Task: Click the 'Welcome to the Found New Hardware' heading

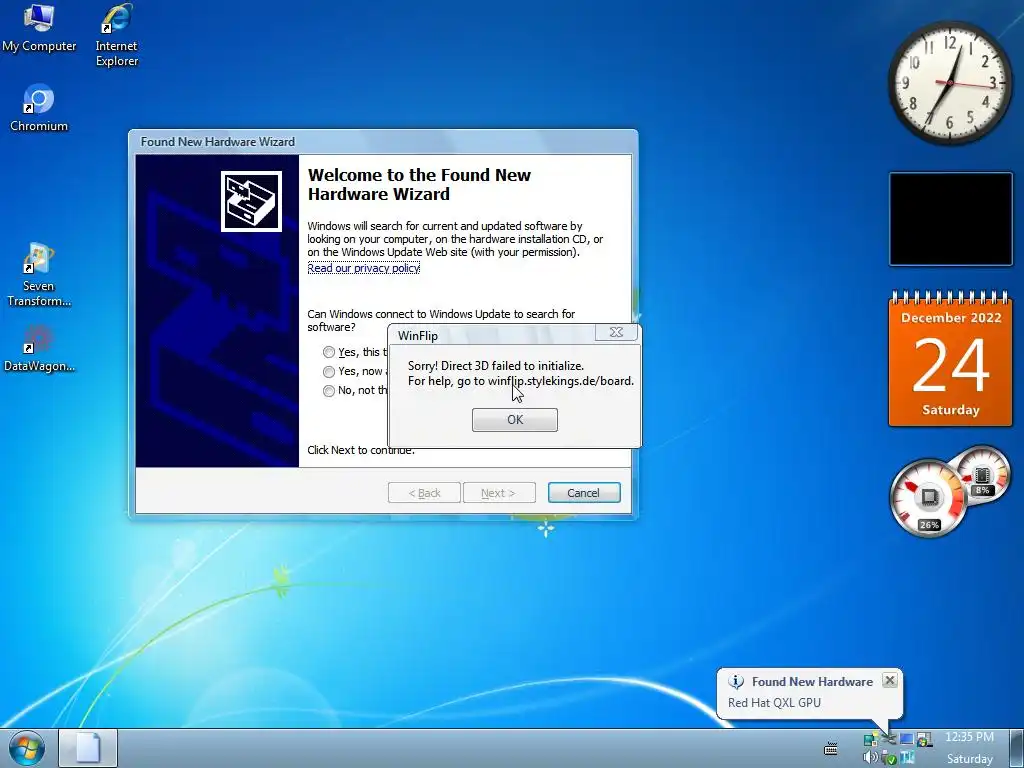Action: [x=419, y=184]
